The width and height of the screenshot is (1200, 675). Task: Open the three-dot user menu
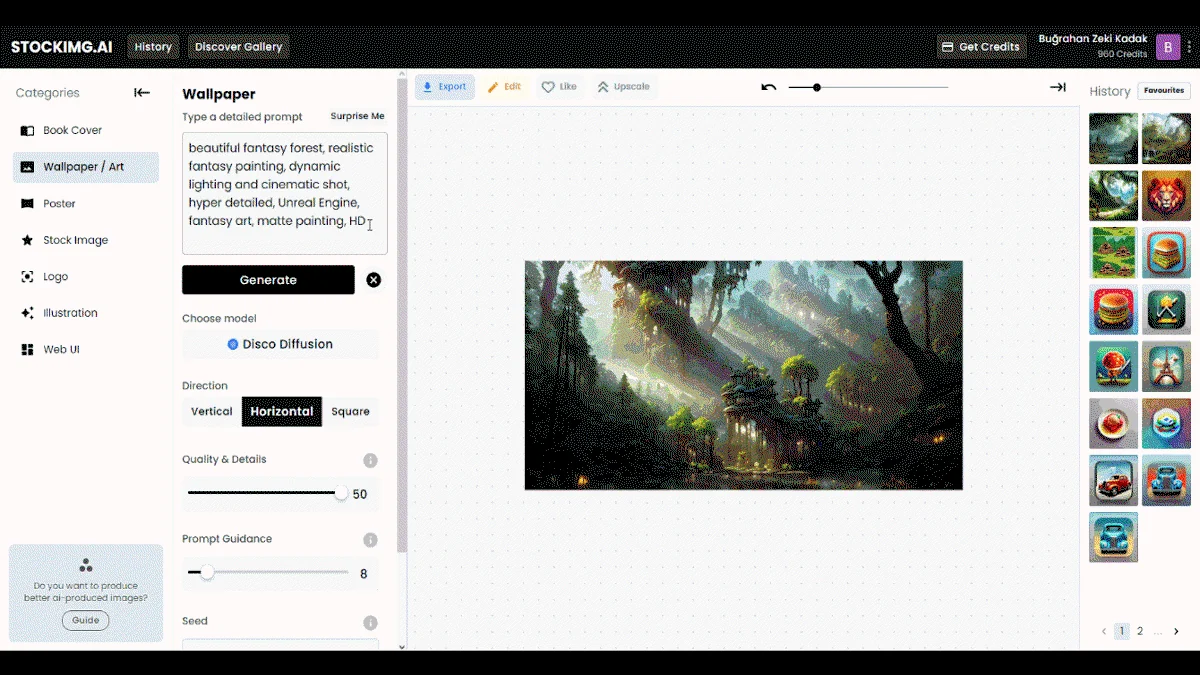tap(1190, 47)
